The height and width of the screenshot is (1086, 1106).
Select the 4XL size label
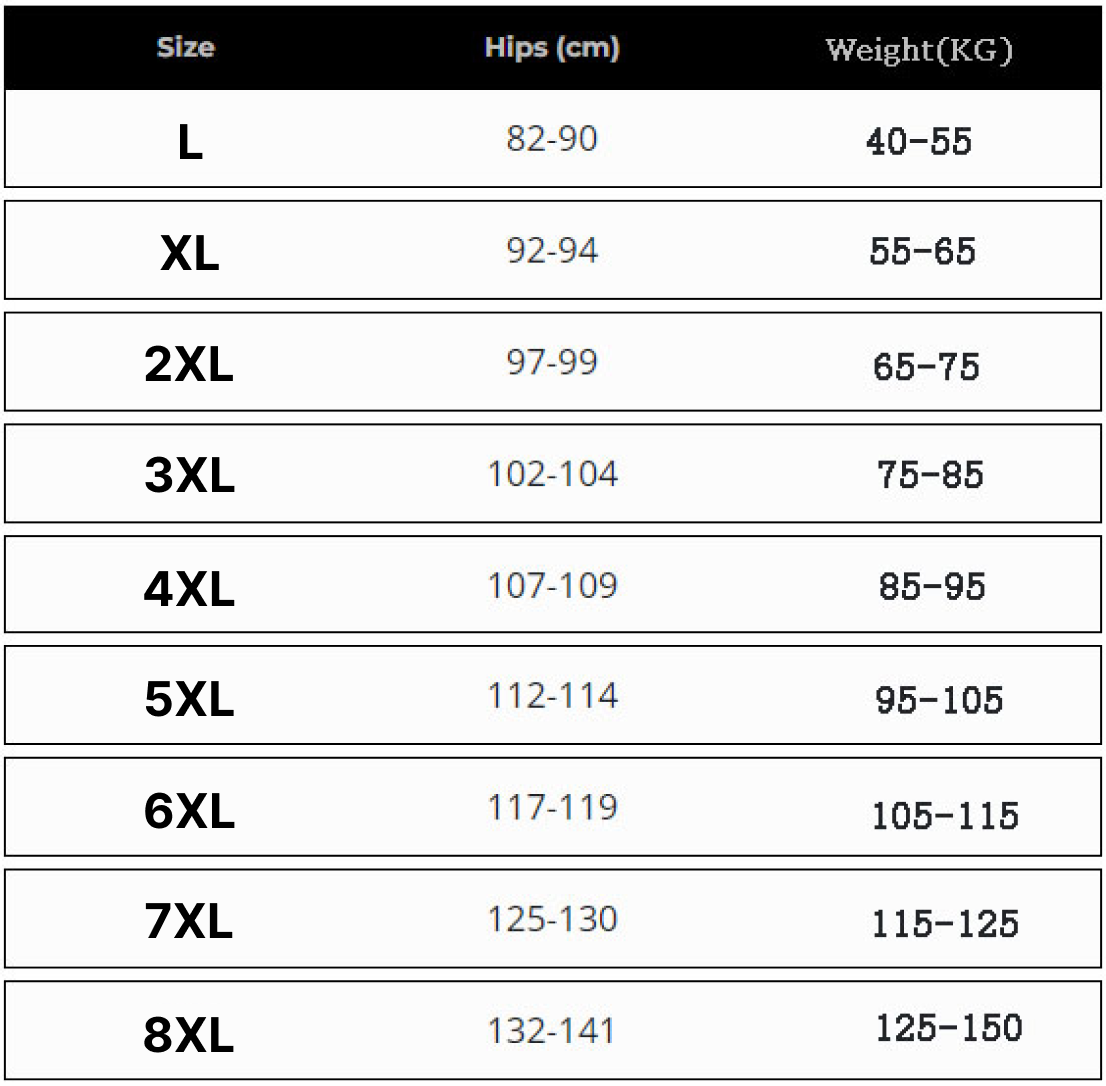point(189,589)
